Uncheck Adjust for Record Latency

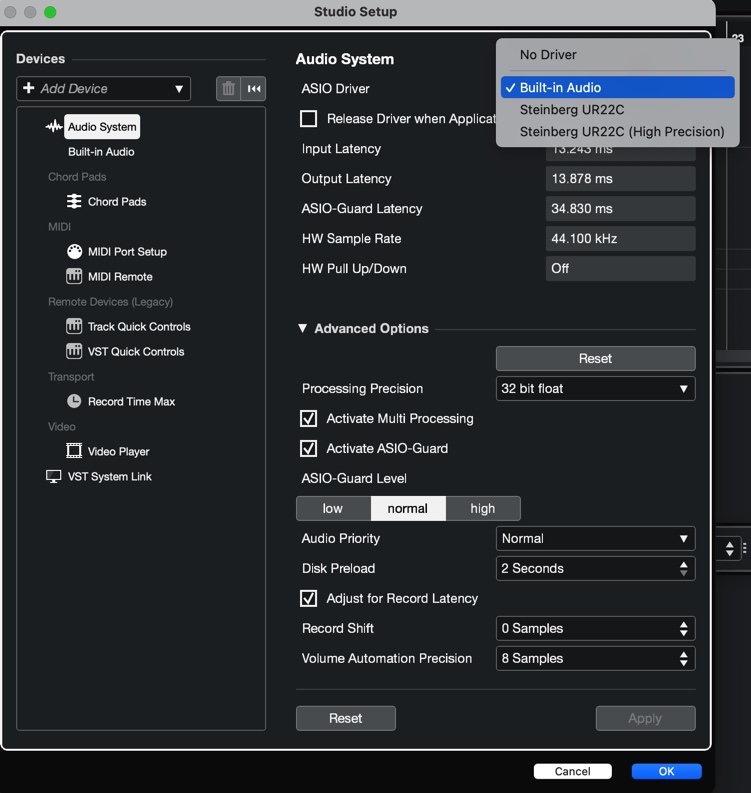[308, 598]
